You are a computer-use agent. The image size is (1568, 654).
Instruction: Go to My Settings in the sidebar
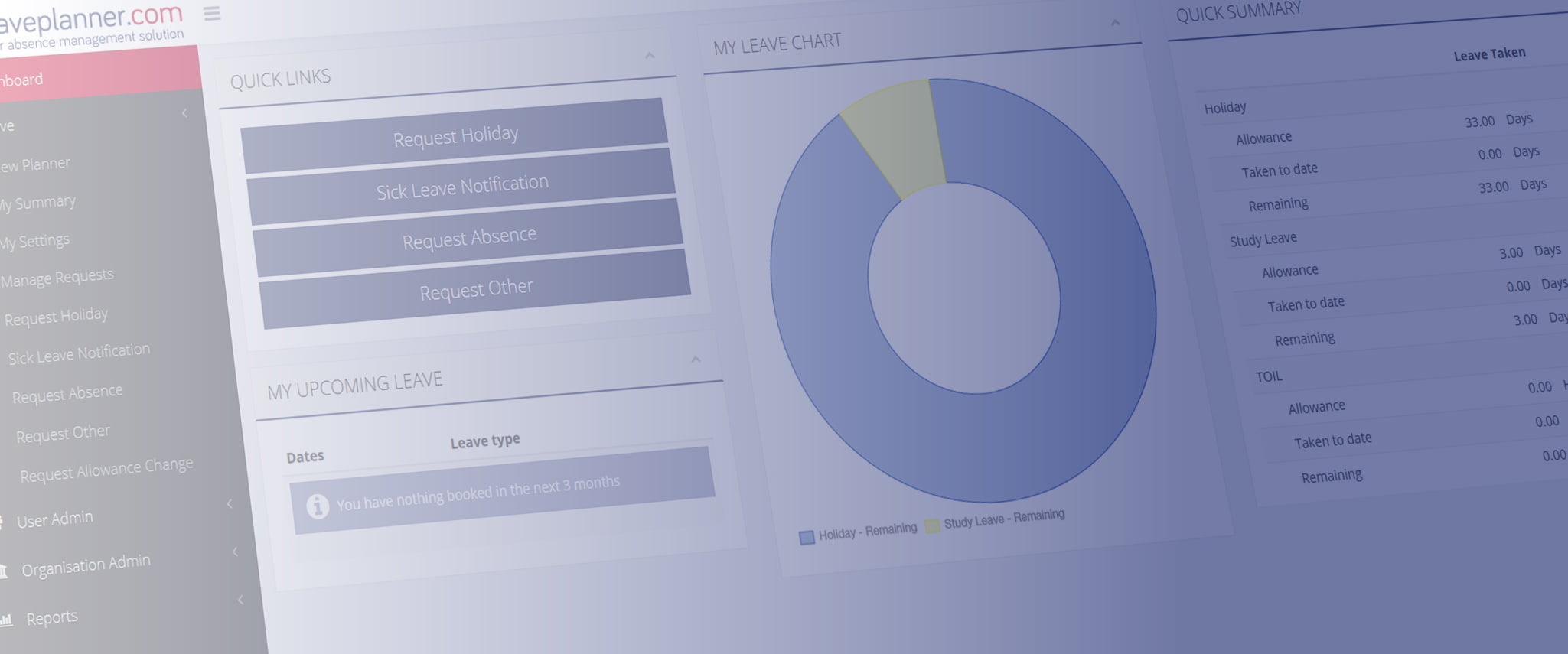[36, 242]
